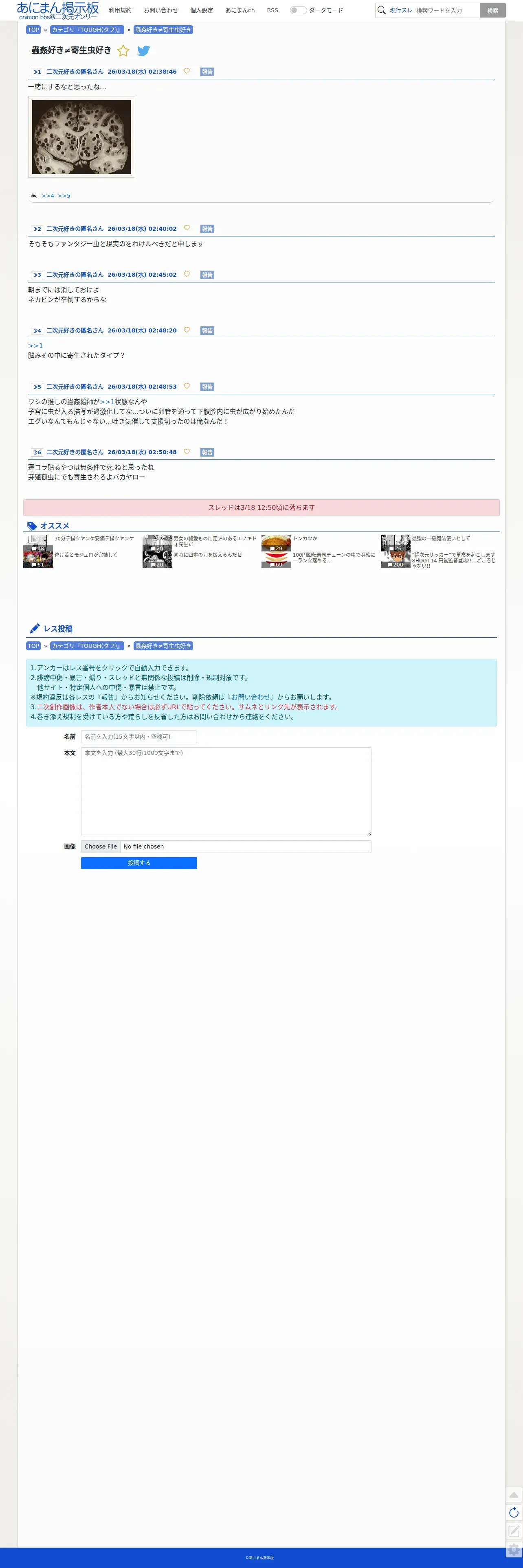The height and width of the screenshot is (1568, 523).
Task: Like post 3 with its heart icon
Action: click(x=187, y=275)
